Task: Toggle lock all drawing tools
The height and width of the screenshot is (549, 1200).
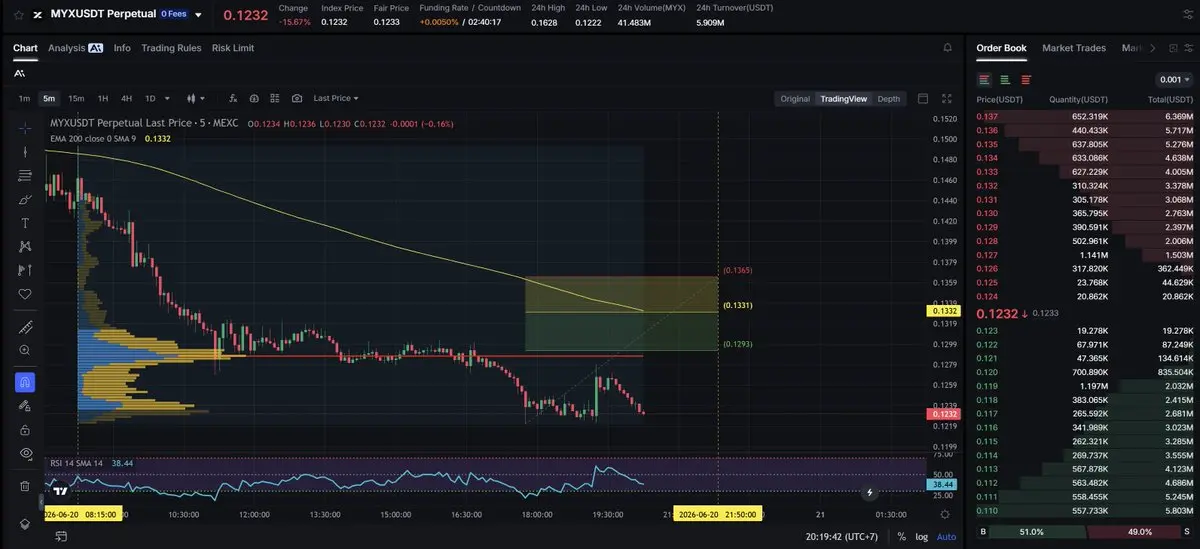Action: pos(25,429)
